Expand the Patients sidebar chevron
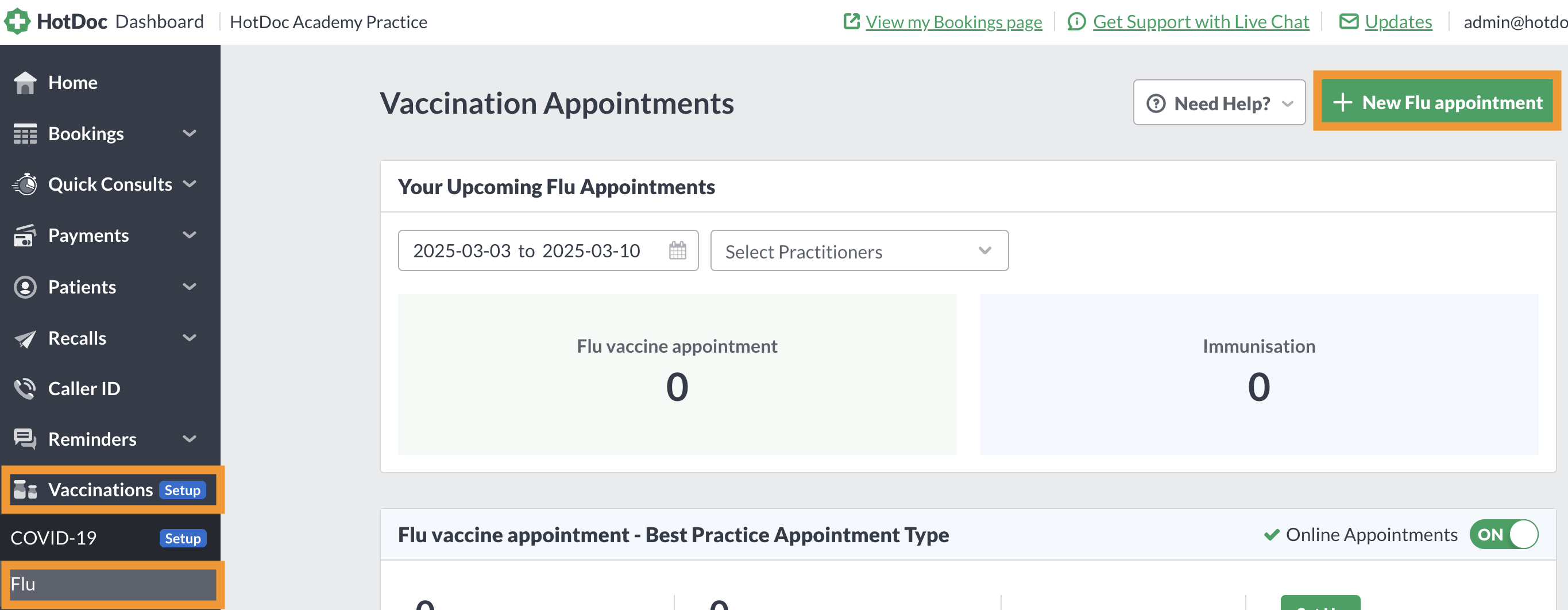1568x610 pixels. click(x=190, y=287)
